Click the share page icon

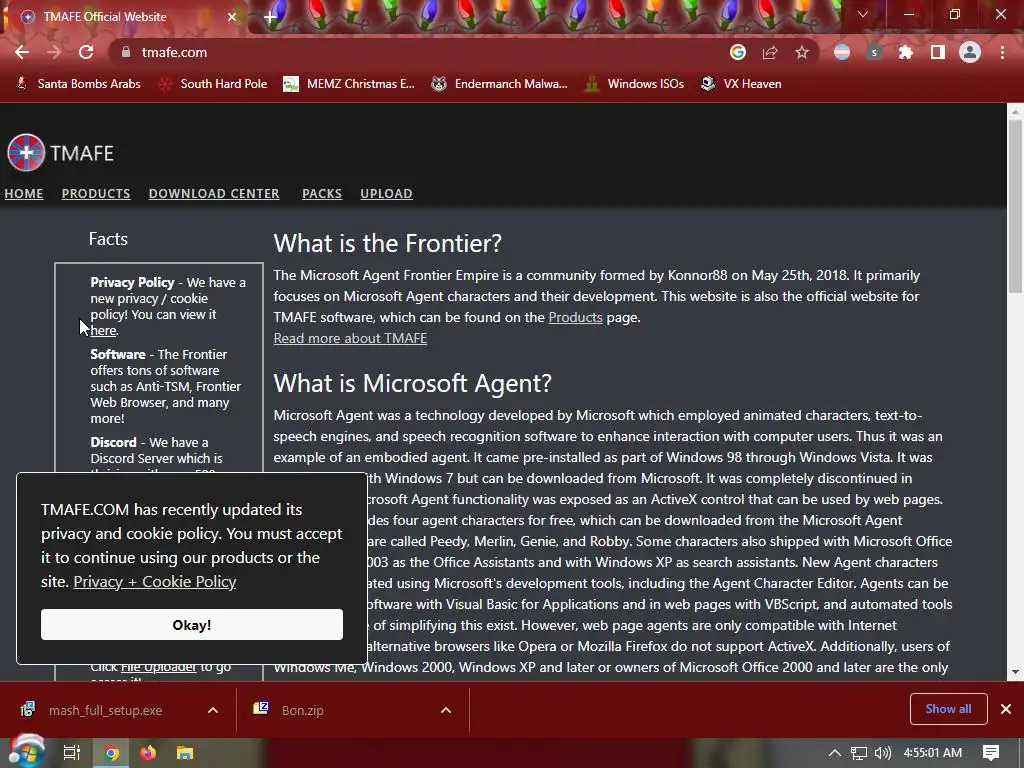pos(770,52)
